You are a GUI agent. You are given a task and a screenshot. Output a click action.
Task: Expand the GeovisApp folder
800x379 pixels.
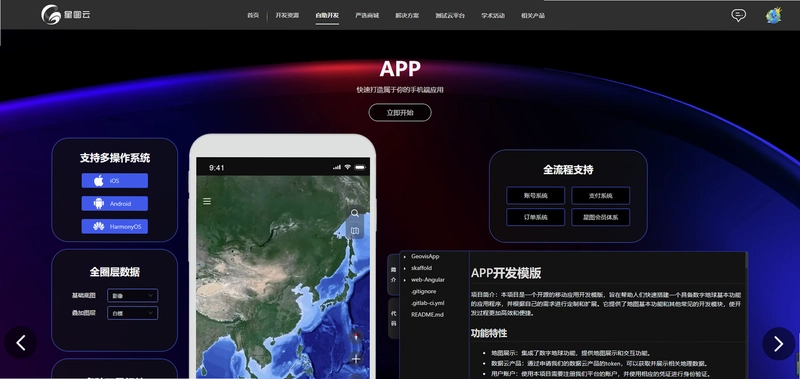(421, 257)
